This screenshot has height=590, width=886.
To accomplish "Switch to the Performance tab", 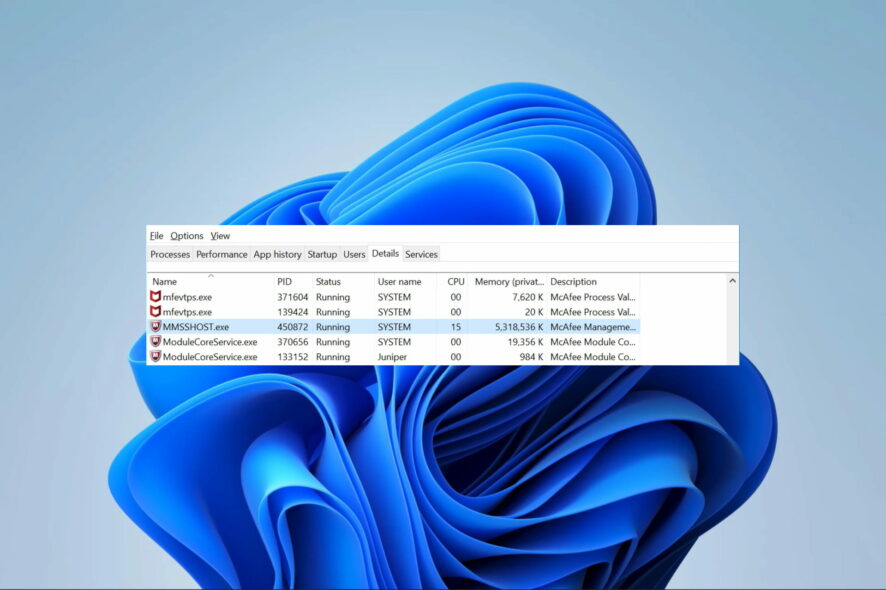I will coord(222,254).
